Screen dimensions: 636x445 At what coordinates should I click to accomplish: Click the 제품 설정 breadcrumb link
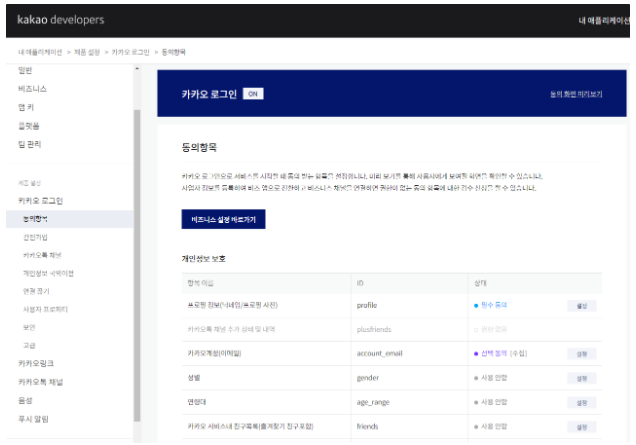[87, 52]
